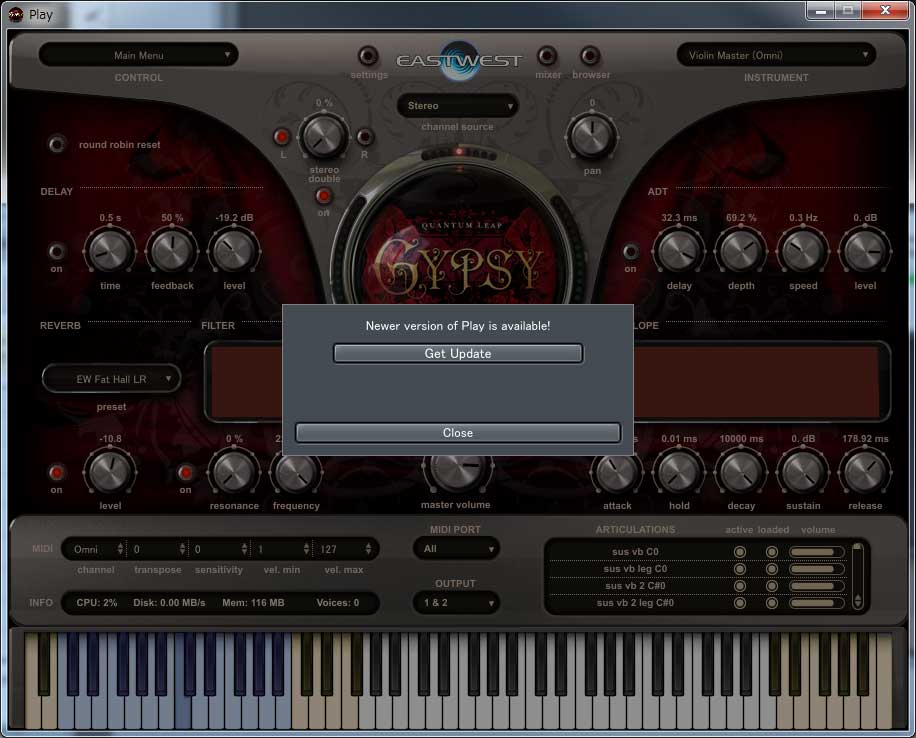Toggle the FILTER on switch
916x738 pixels.
(185, 472)
